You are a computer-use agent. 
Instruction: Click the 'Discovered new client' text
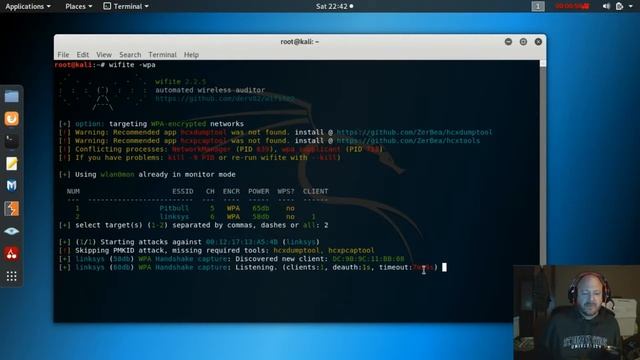tap(281, 259)
